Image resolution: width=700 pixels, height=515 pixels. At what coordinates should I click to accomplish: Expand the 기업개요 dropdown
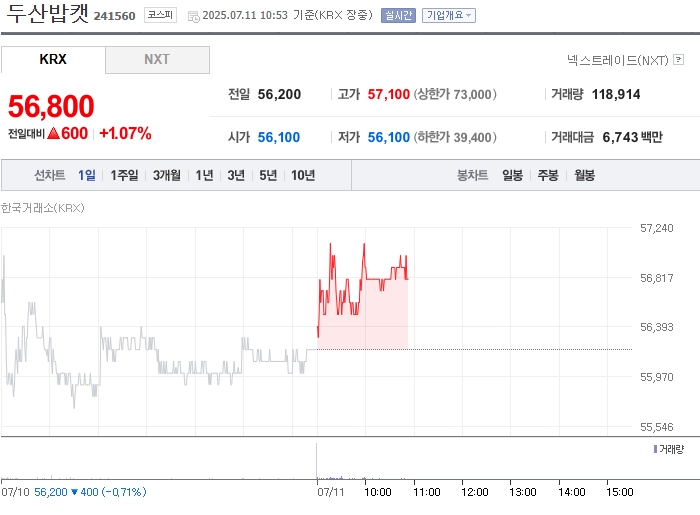[x=449, y=16]
